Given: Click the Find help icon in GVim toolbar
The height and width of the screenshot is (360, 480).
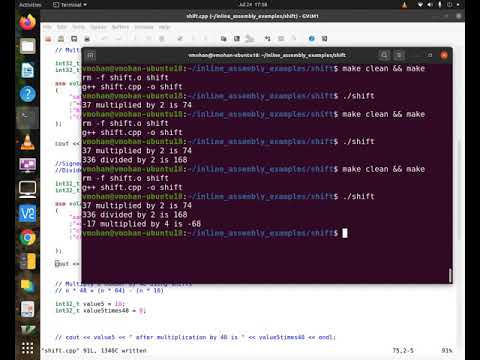Looking at the screenshot, I should [324, 39].
